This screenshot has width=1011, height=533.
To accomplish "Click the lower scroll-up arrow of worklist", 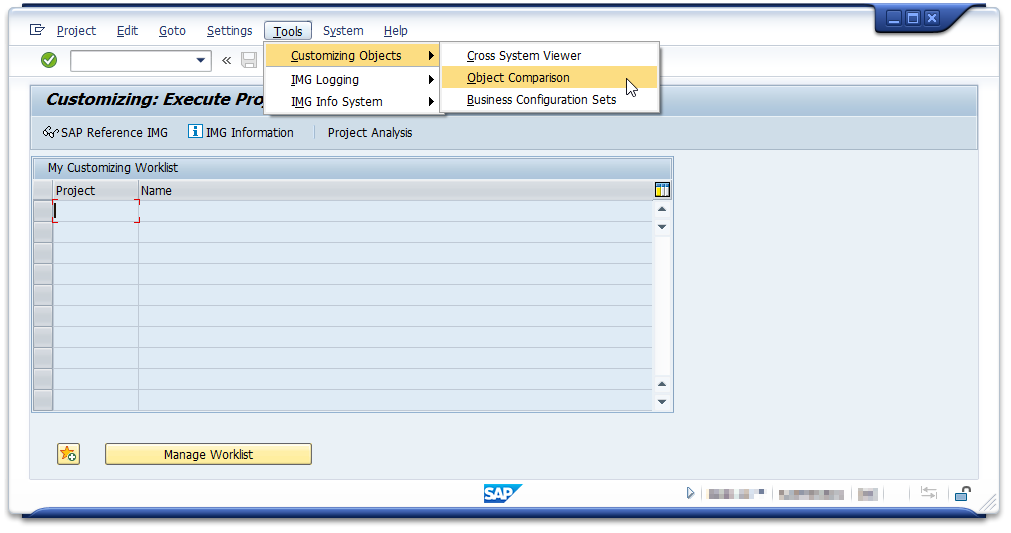I will pyautogui.click(x=662, y=384).
